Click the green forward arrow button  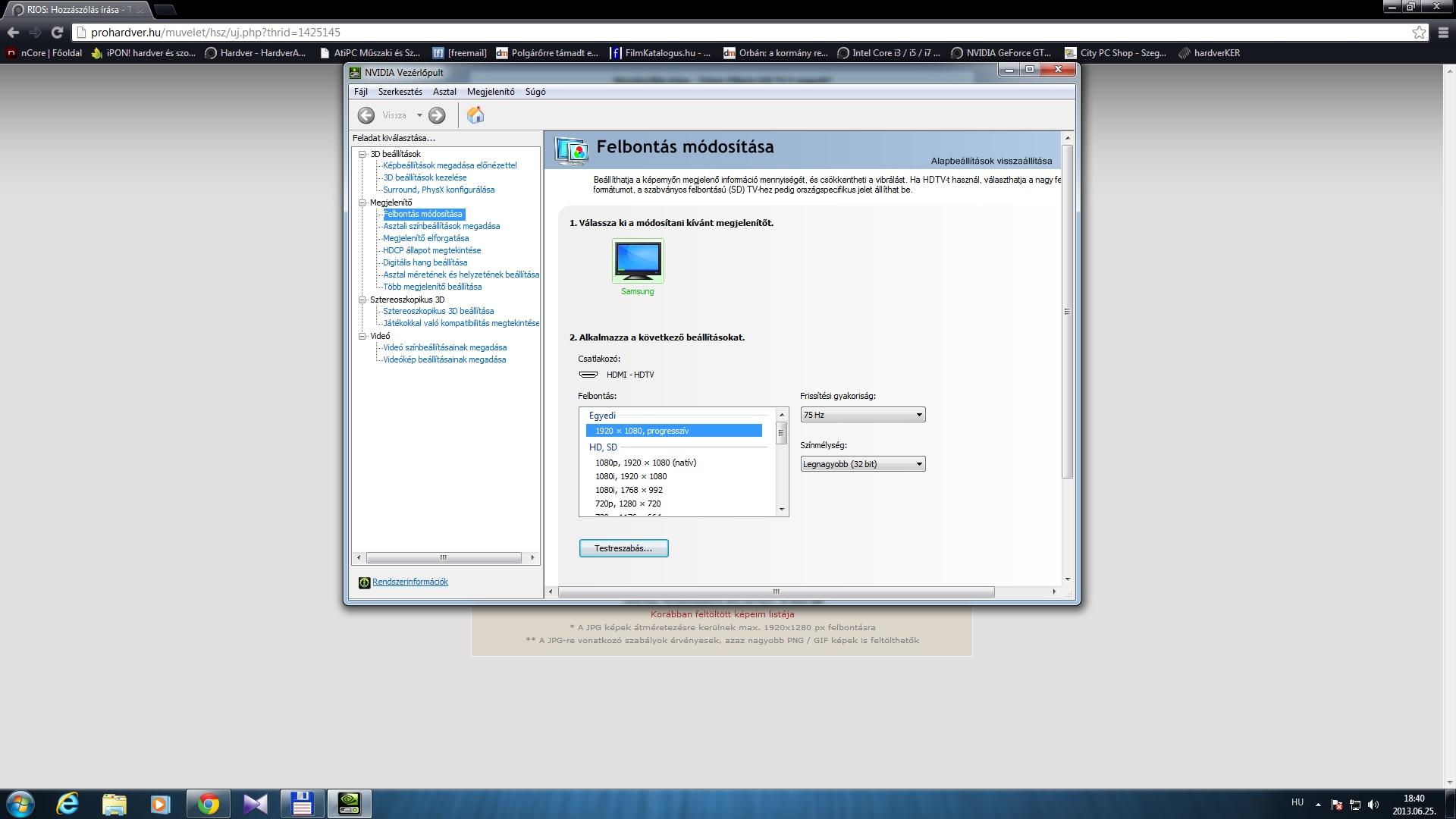click(x=437, y=115)
